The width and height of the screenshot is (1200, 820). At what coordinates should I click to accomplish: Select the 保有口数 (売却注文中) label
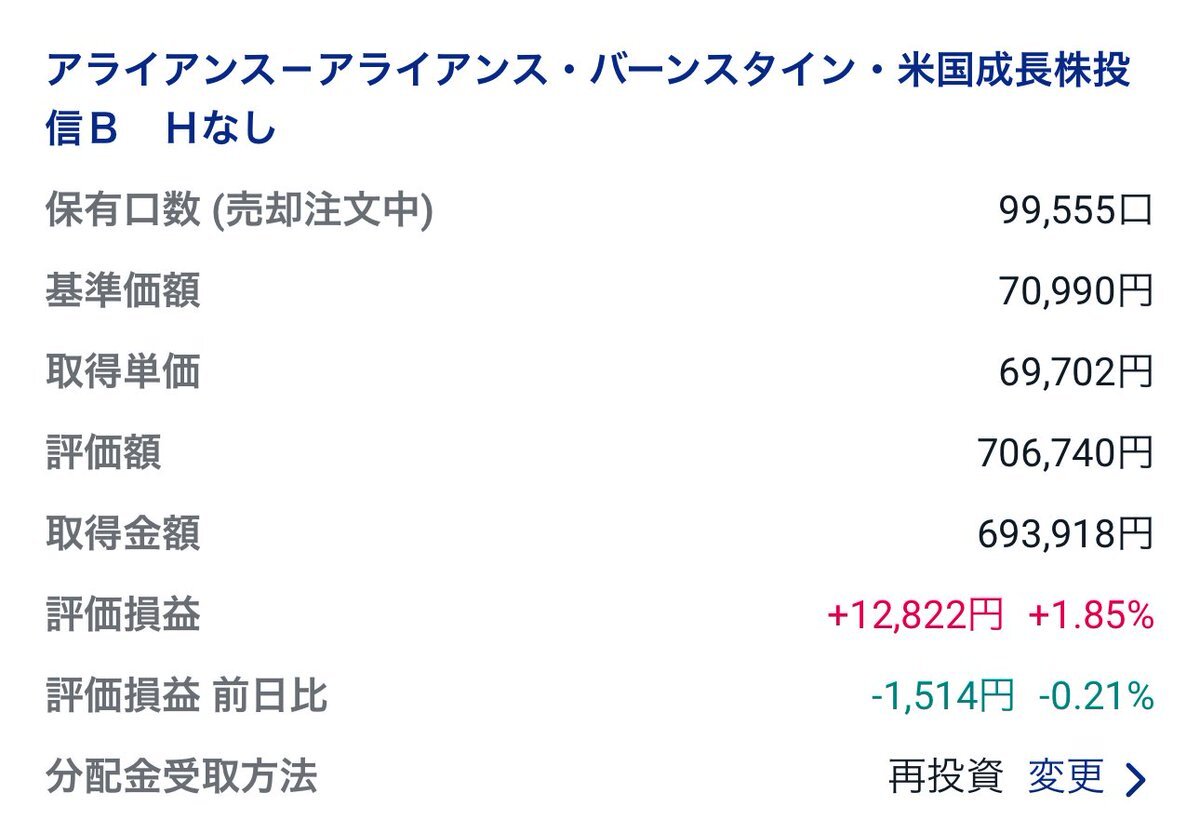point(239,210)
